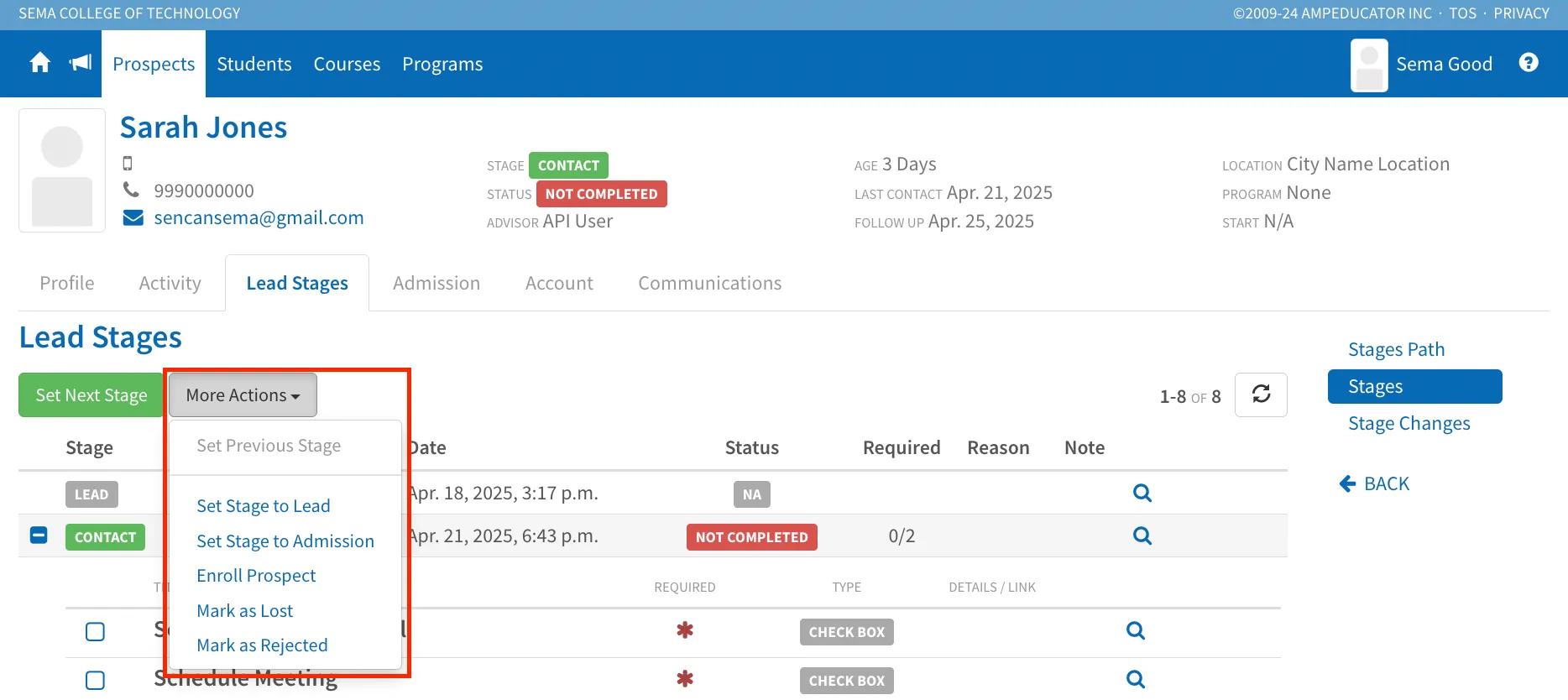Image resolution: width=1568 pixels, height=700 pixels.
Task: Open the Stages Path sidebar link
Action: pos(1397,349)
